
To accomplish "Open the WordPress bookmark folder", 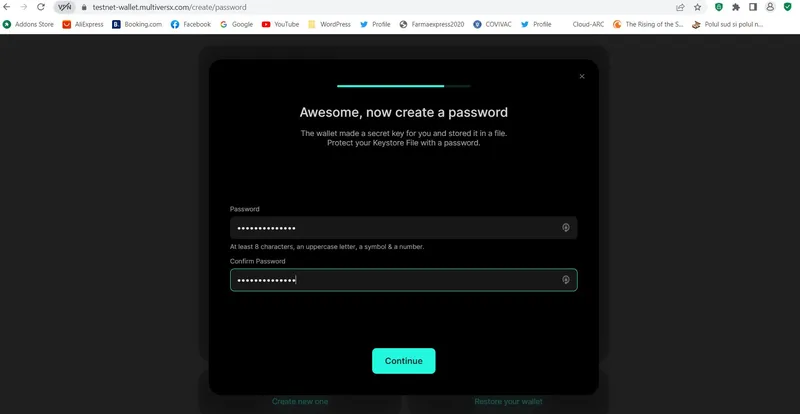I will click(329, 24).
